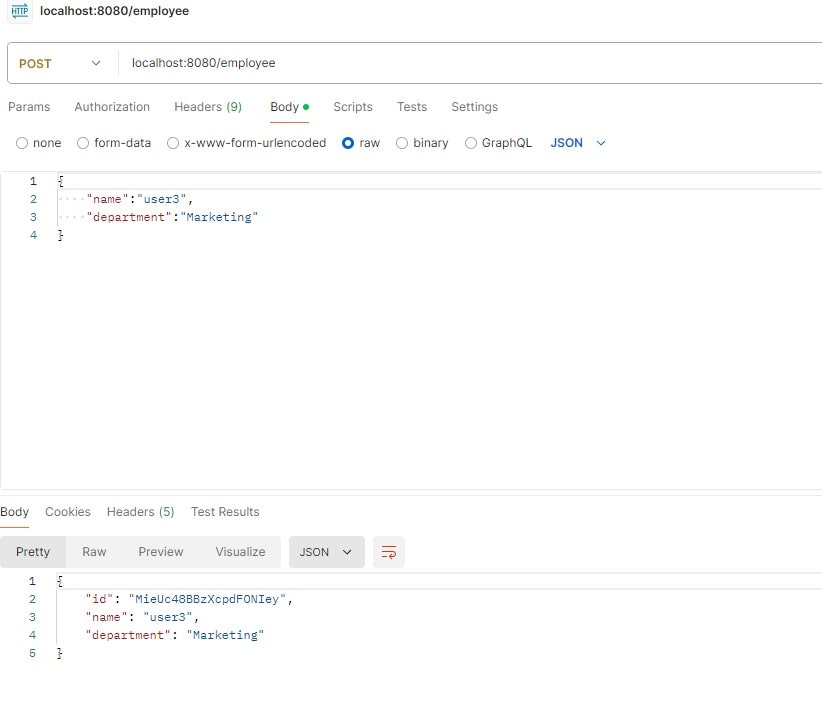
Task: Expand the request body JSON format dropdown
Action: tap(578, 143)
